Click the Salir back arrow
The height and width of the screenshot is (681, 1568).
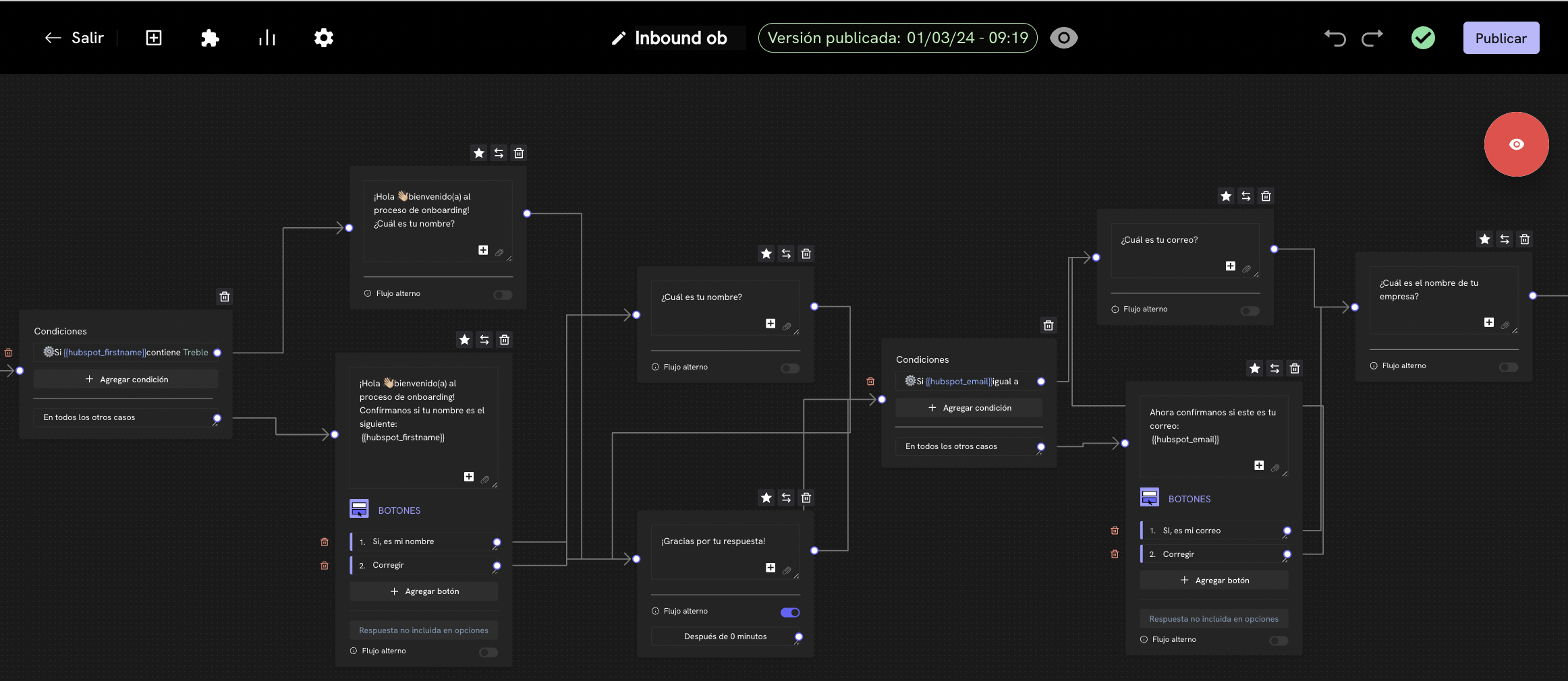coord(53,38)
